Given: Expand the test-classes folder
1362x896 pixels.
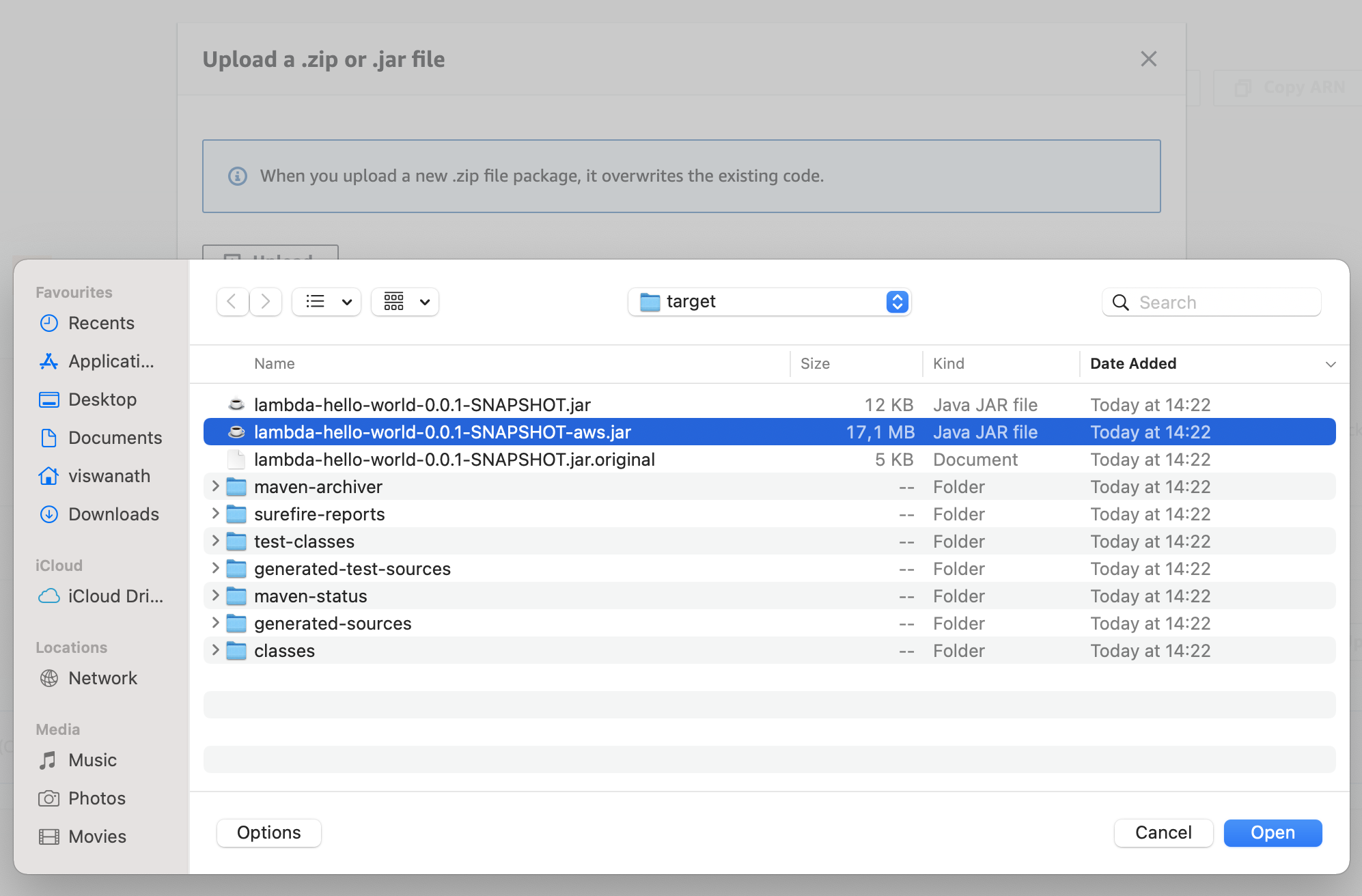Looking at the screenshot, I should [215, 541].
